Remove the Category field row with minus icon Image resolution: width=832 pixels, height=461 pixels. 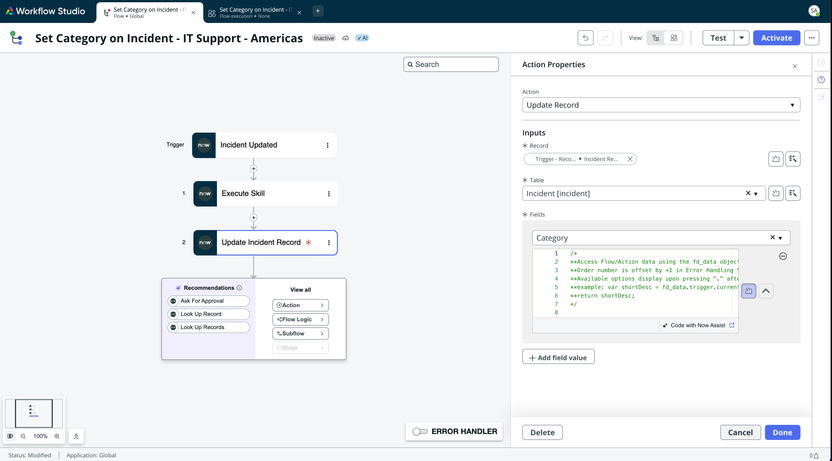[x=783, y=256]
